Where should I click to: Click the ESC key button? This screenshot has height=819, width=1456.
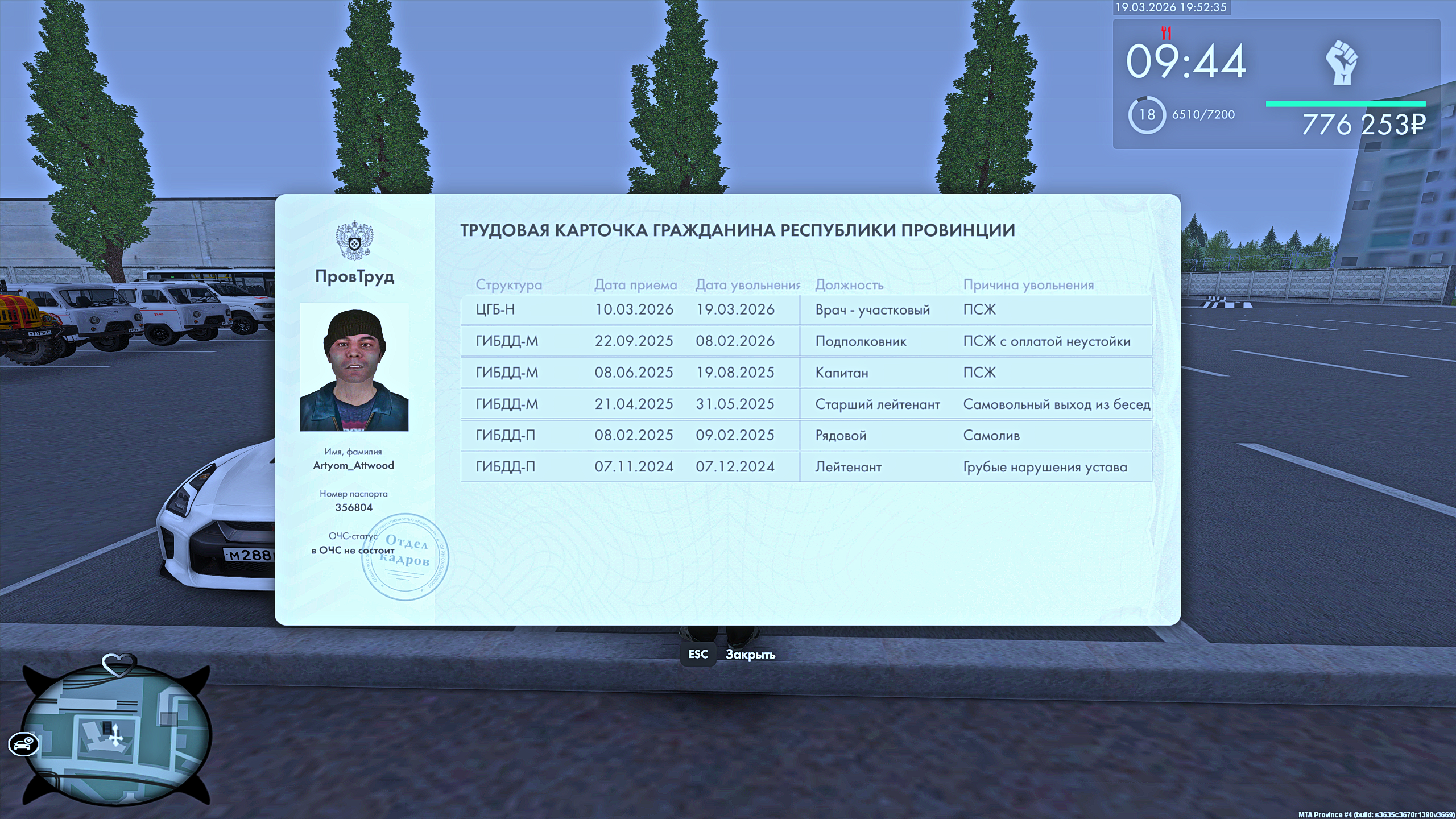698,654
